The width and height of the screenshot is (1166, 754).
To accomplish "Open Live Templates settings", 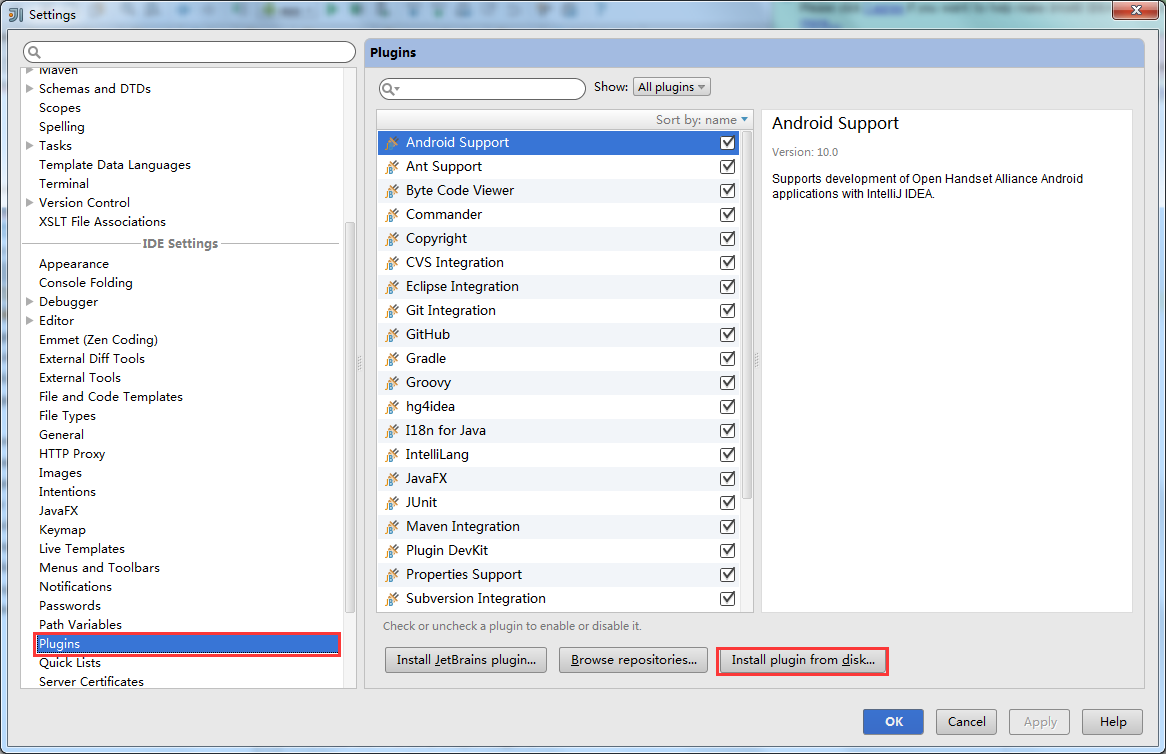I will [82, 549].
